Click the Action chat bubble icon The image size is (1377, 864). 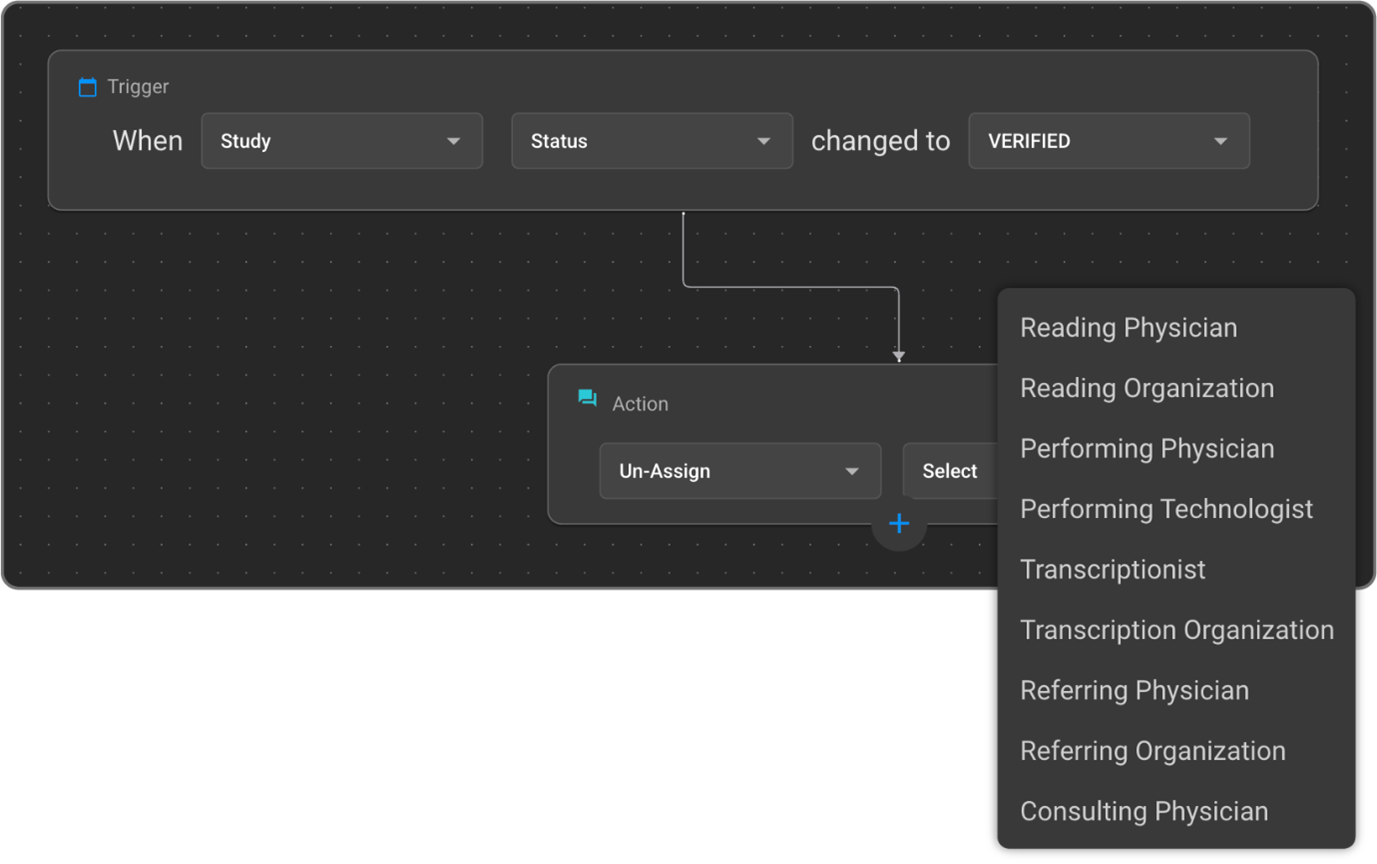point(588,399)
